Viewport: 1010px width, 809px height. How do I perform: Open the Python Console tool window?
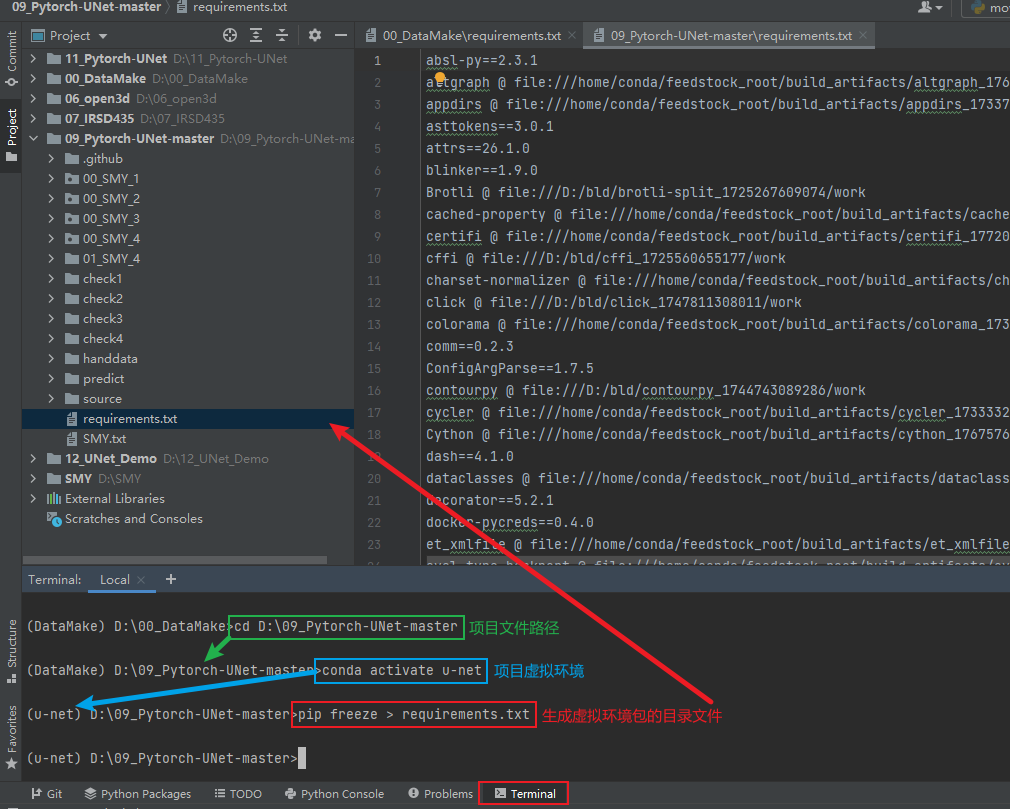click(x=334, y=794)
